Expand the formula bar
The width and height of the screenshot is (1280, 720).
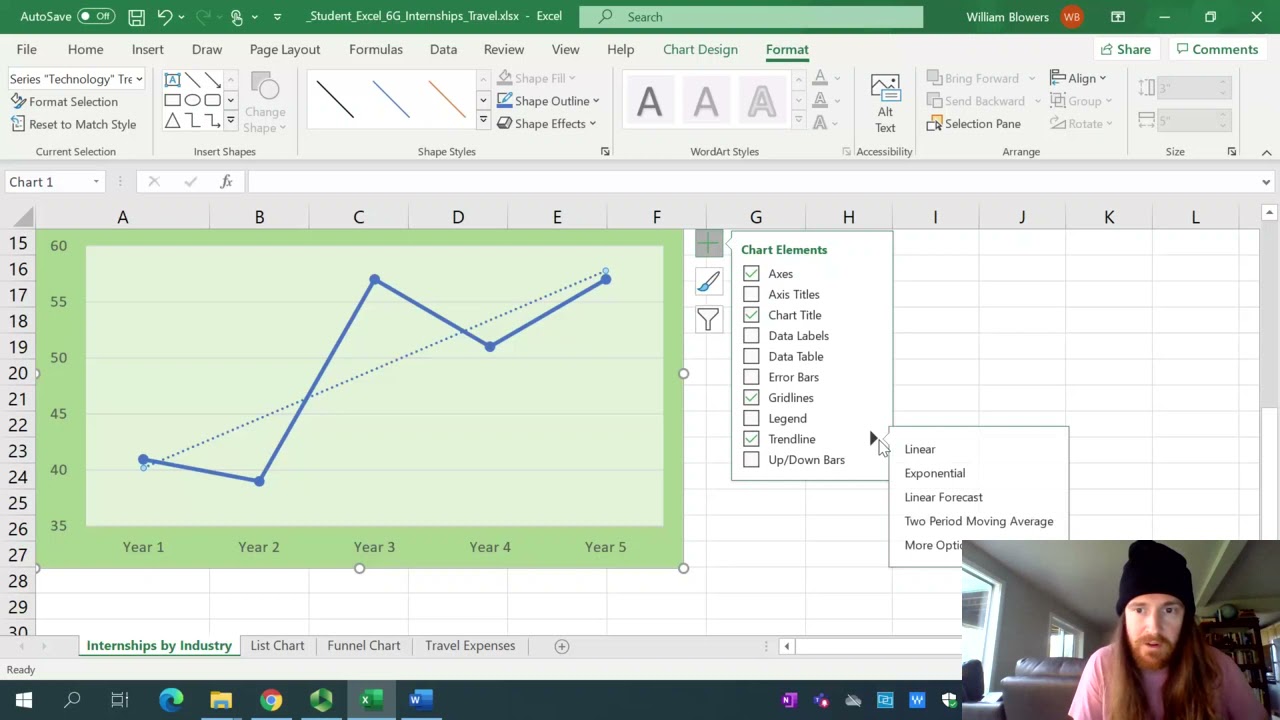tap(1266, 182)
